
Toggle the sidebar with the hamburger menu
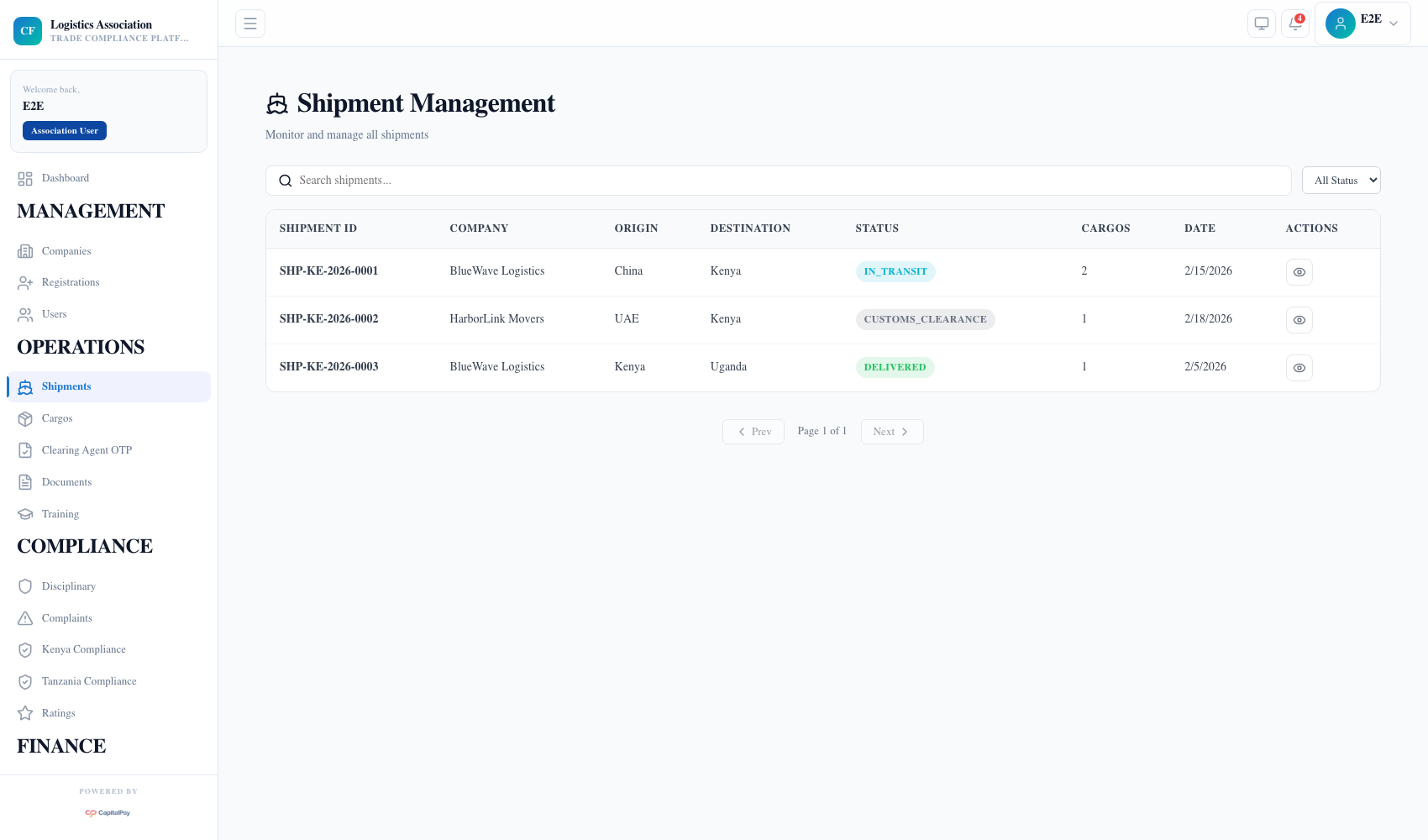[249, 24]
